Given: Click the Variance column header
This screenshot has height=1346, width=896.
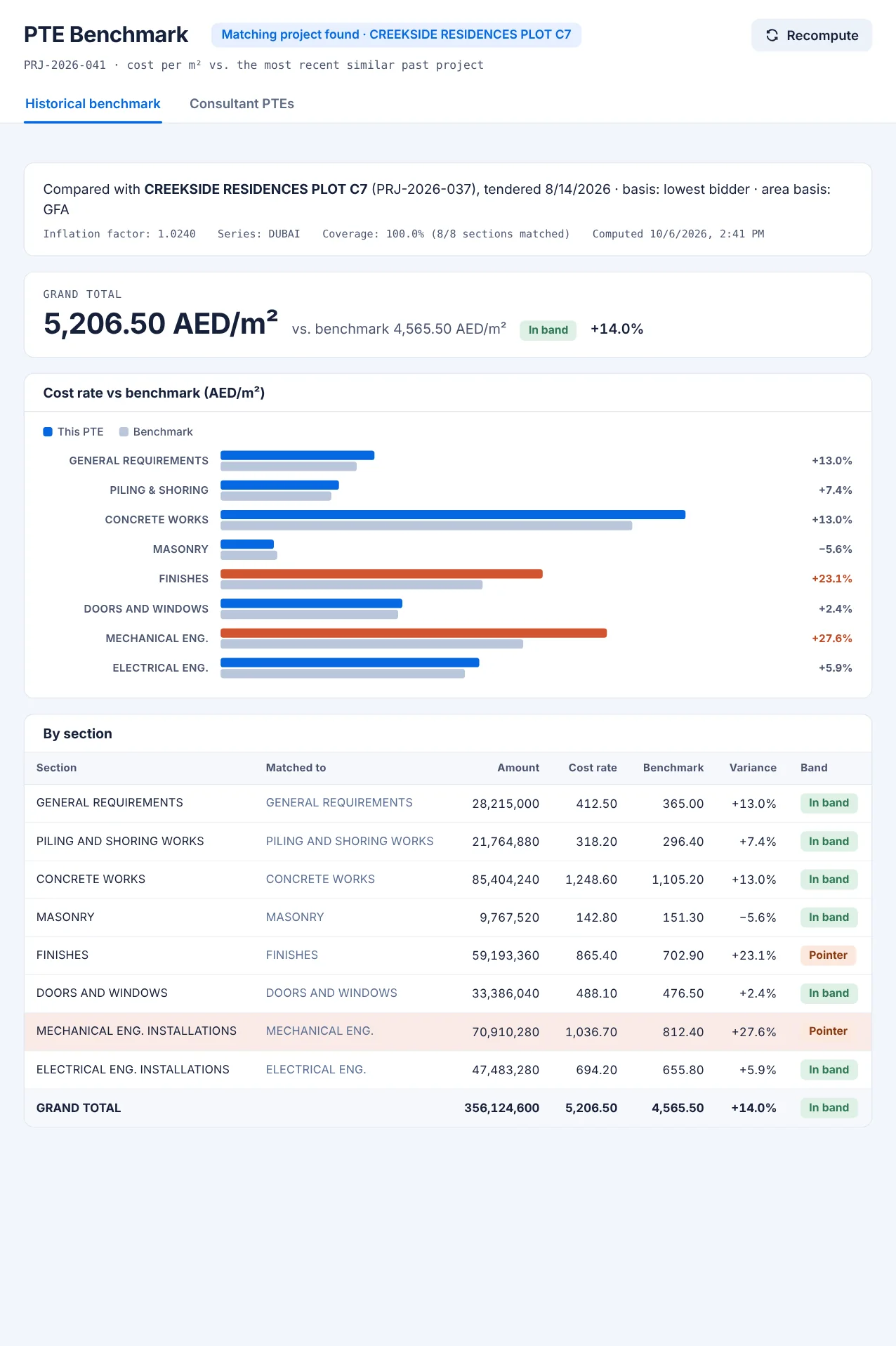Looking at the screenshot, I should pos(753,768).
